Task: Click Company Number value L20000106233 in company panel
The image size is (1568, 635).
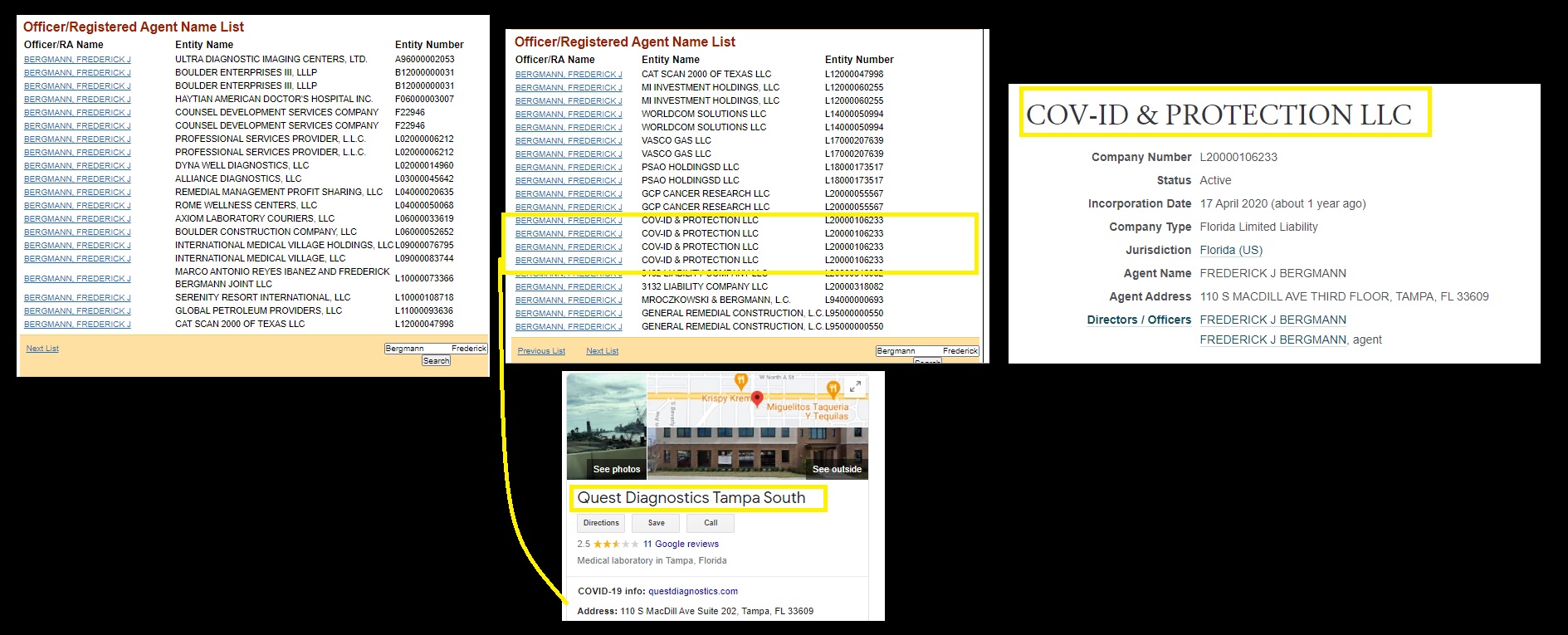Action: [1238, 157]
